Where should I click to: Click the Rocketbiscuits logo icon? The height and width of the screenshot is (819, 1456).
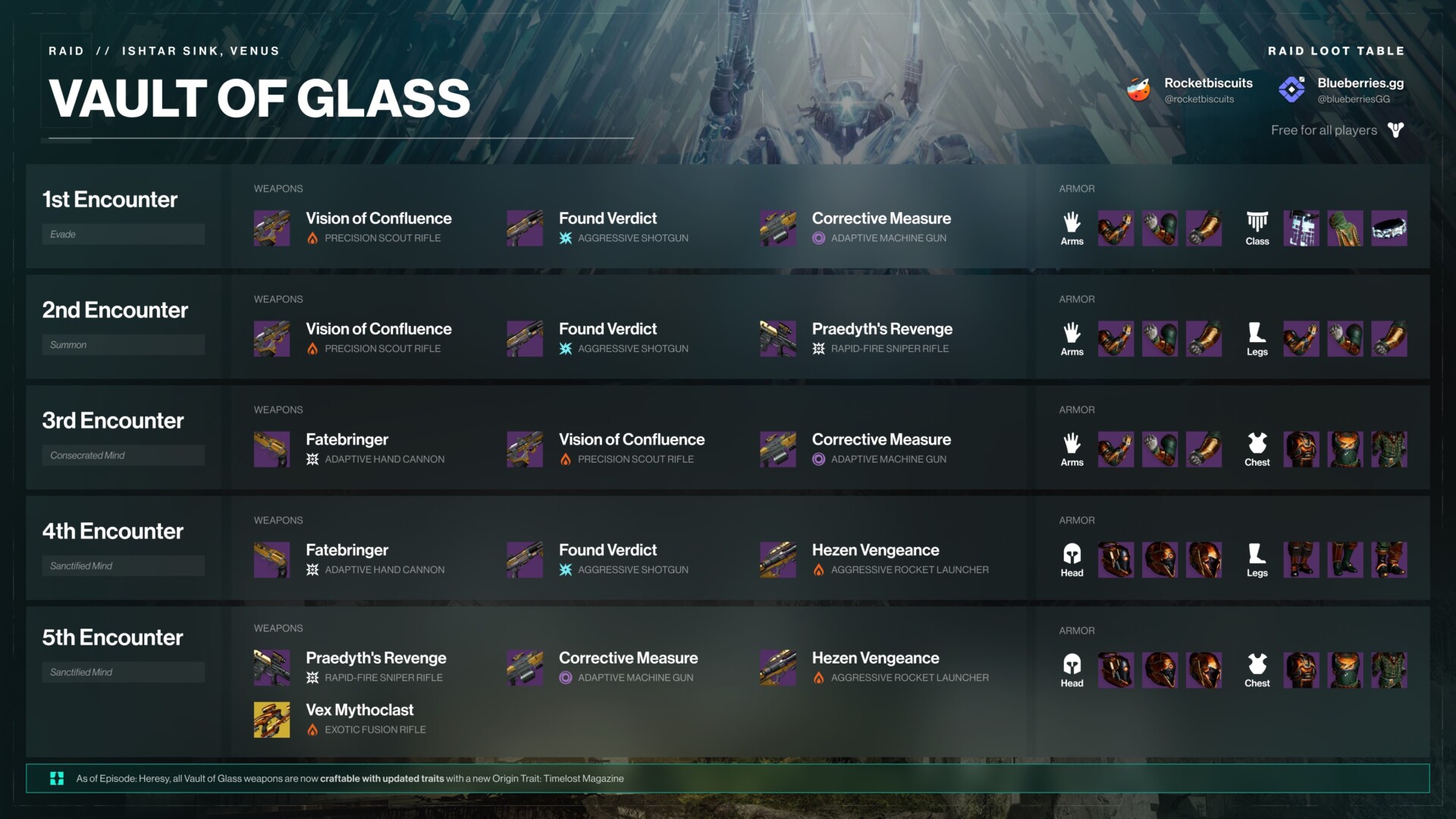[x=1138, y=89]
